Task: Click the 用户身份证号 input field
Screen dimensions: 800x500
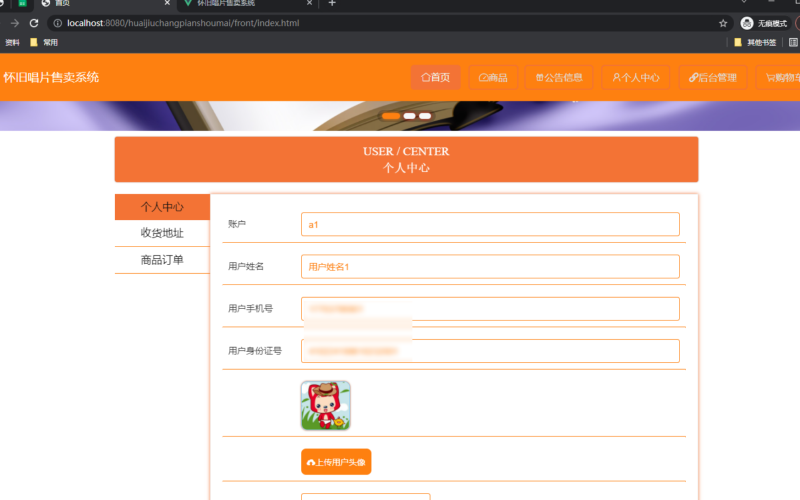Action: pyautogui.click(x=490, y=351)
